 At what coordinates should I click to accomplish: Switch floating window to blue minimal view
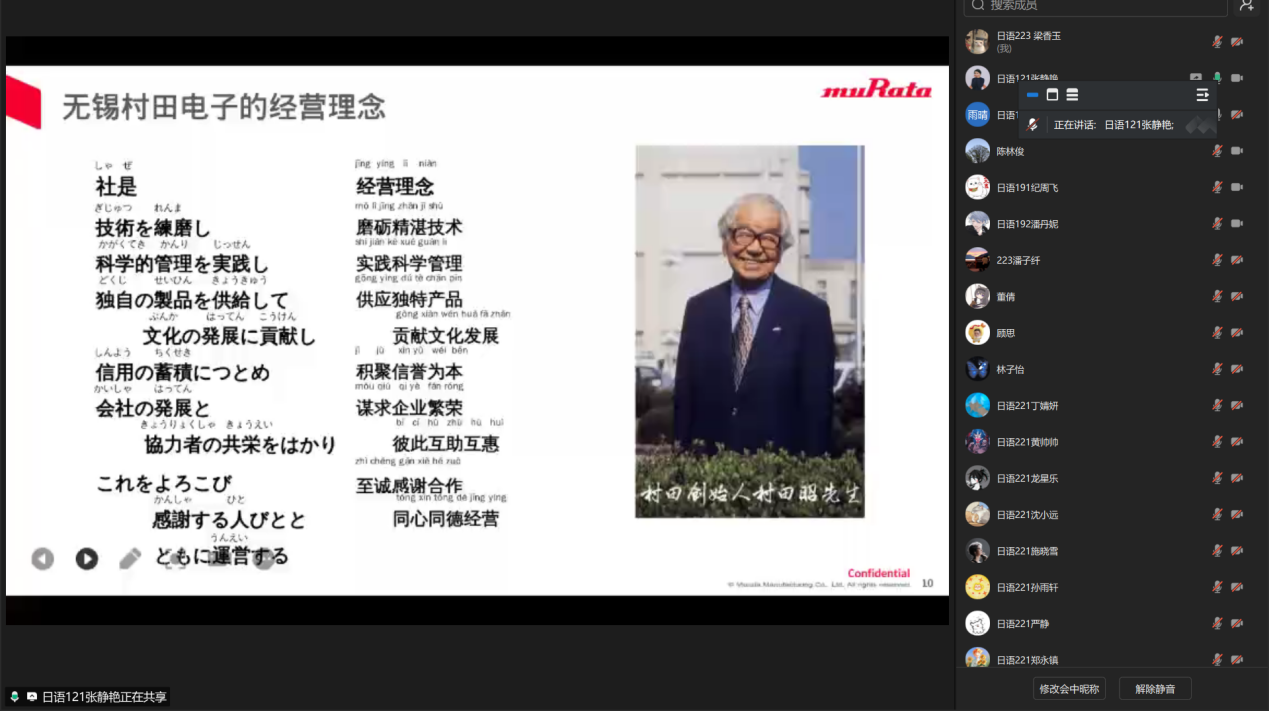click(x=1033, y=95)
